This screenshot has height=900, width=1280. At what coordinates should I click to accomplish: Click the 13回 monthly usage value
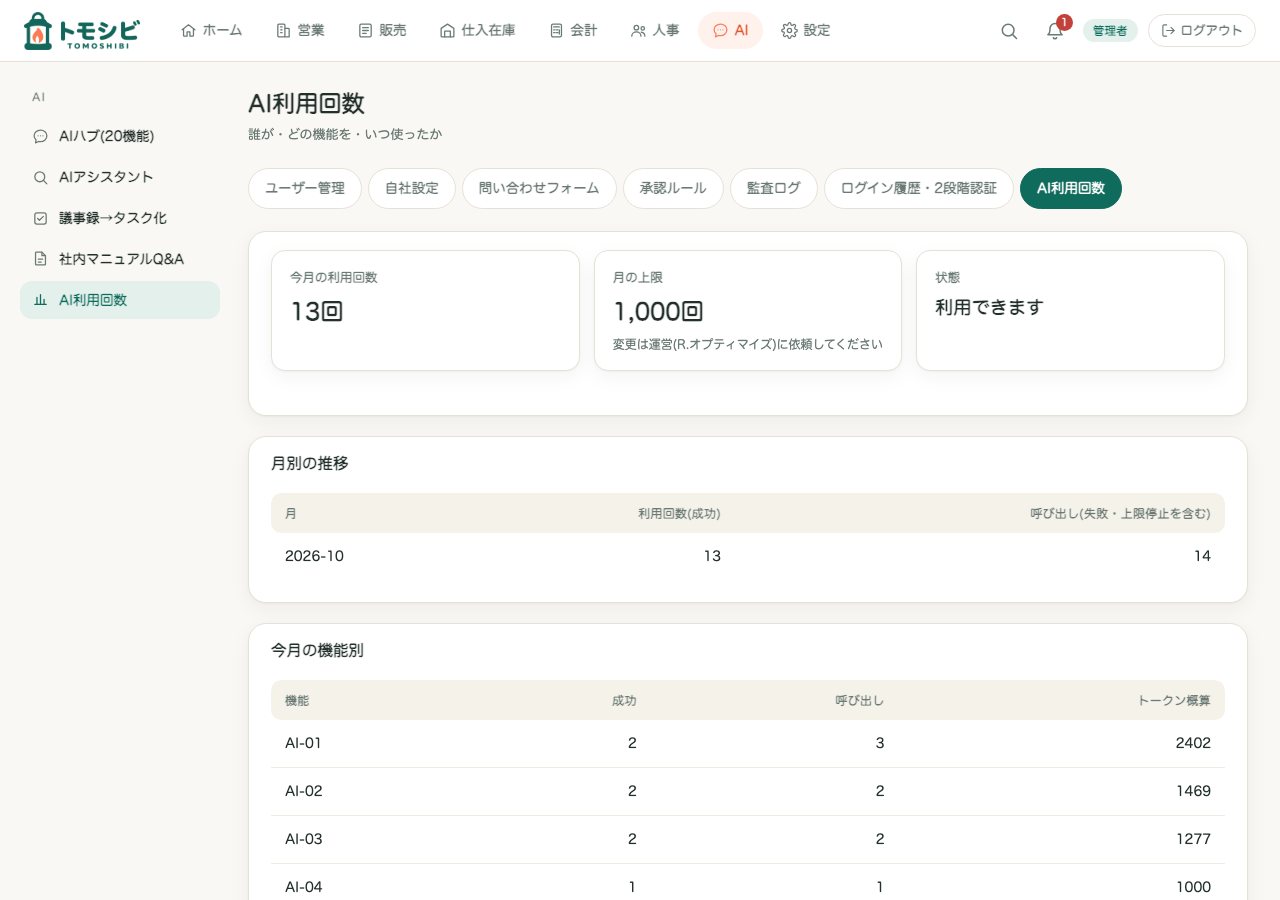(317, 311)
